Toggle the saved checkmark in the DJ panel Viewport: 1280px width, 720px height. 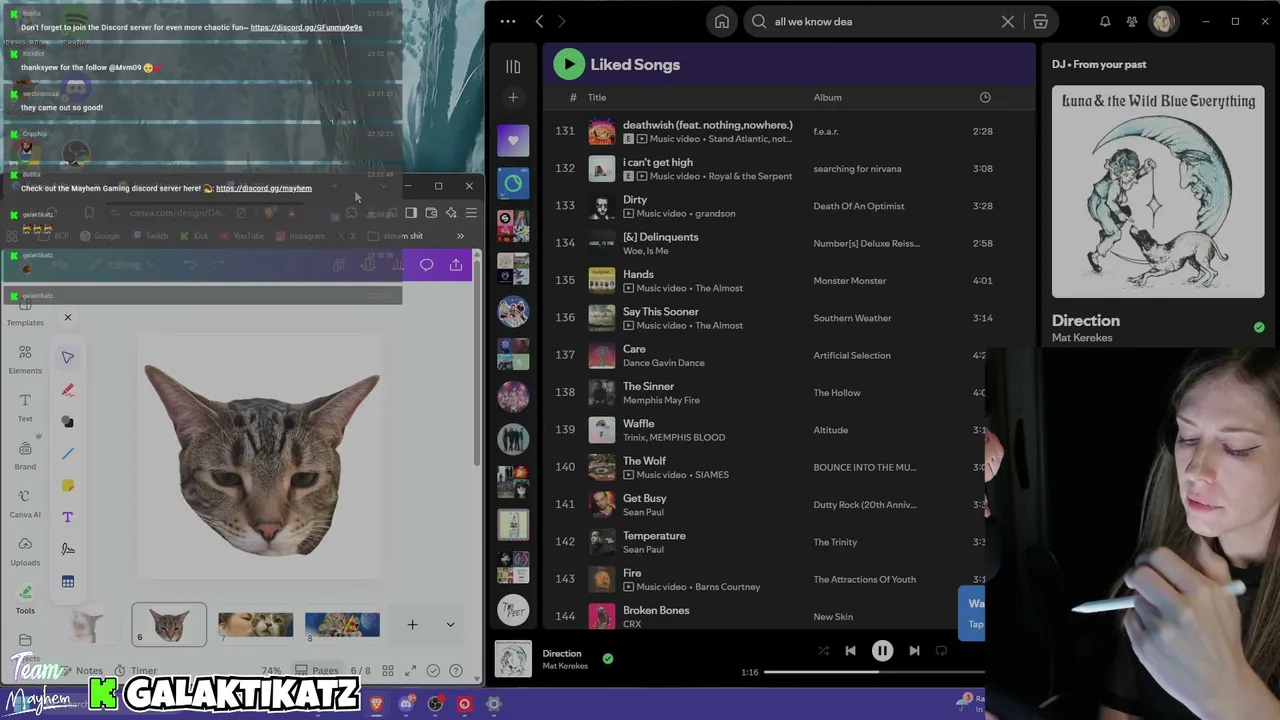pyautogui.click(x=1259, y=328)
